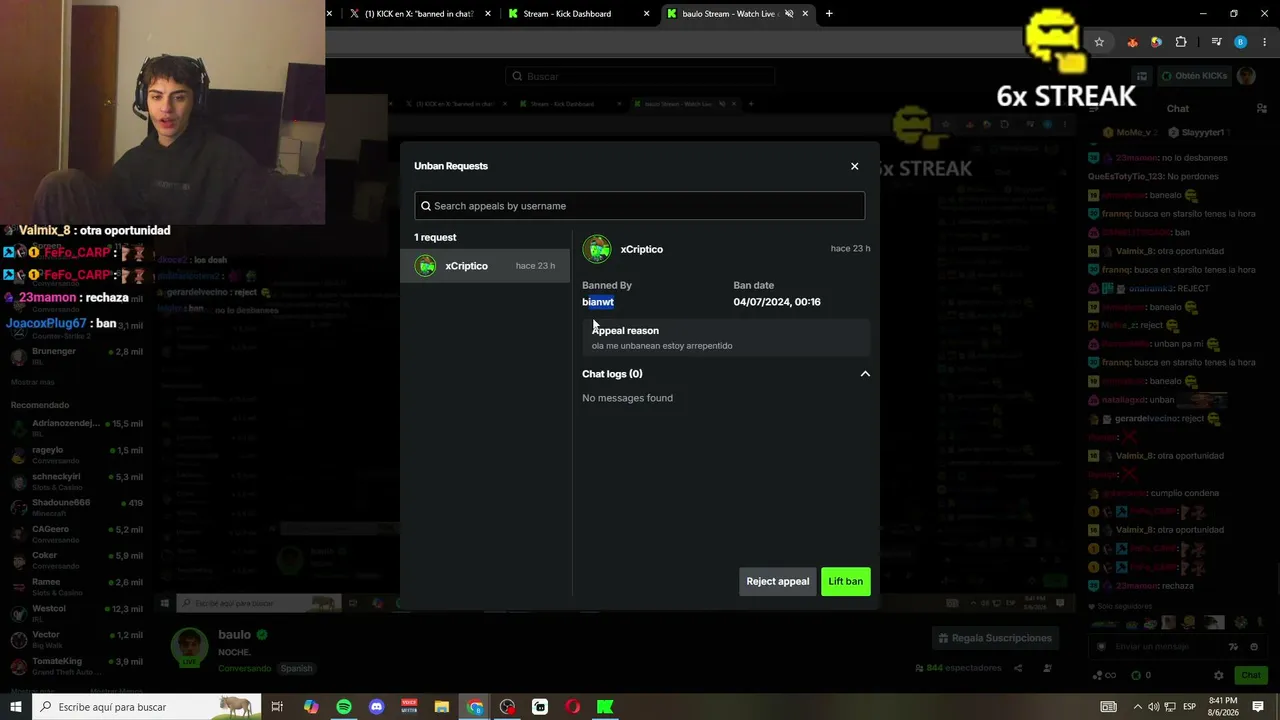Switch the ESP keyboard language

point(1190,707)
